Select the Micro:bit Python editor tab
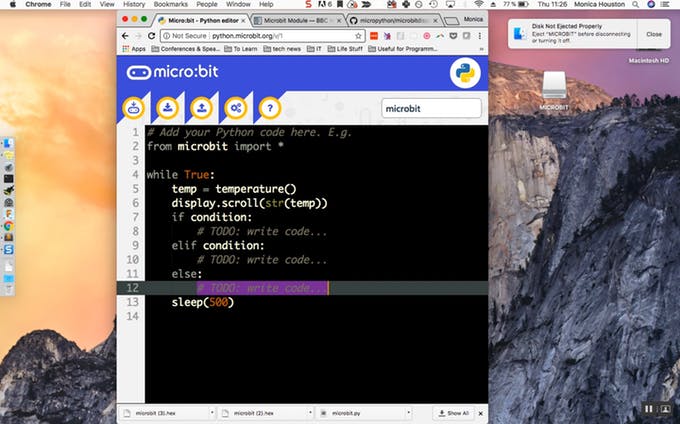The width and height of the screenshot is (680, 424). [x=202, y=20]
